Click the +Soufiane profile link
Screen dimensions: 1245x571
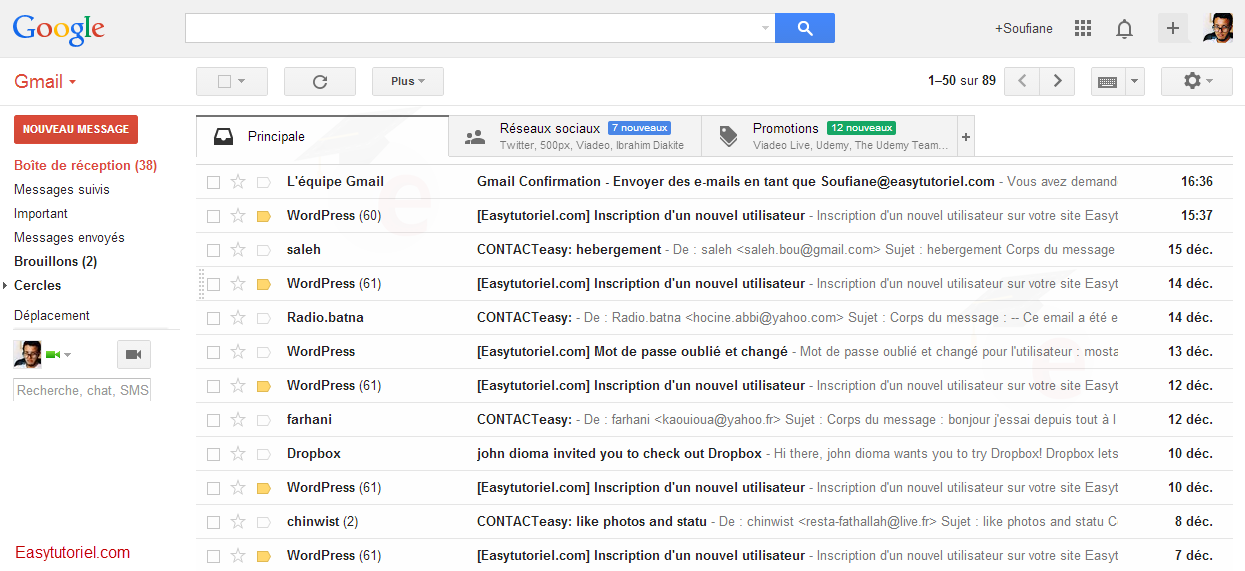coord(1023,28)
